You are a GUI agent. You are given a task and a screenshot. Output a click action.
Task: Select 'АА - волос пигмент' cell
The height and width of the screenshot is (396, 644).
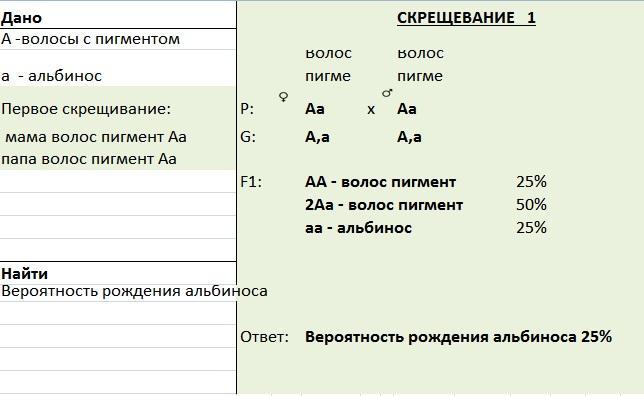pyautogui.click(x=380, y=182)
